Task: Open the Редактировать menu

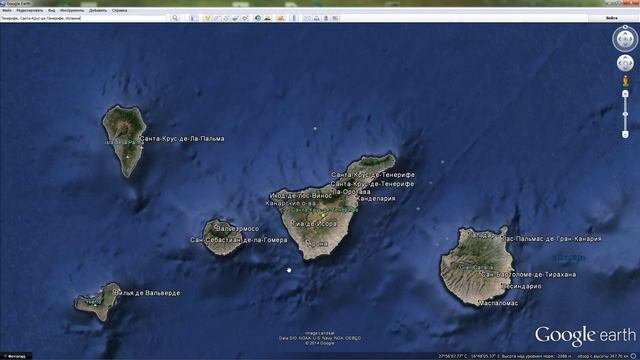Action: tap(29, 10)
